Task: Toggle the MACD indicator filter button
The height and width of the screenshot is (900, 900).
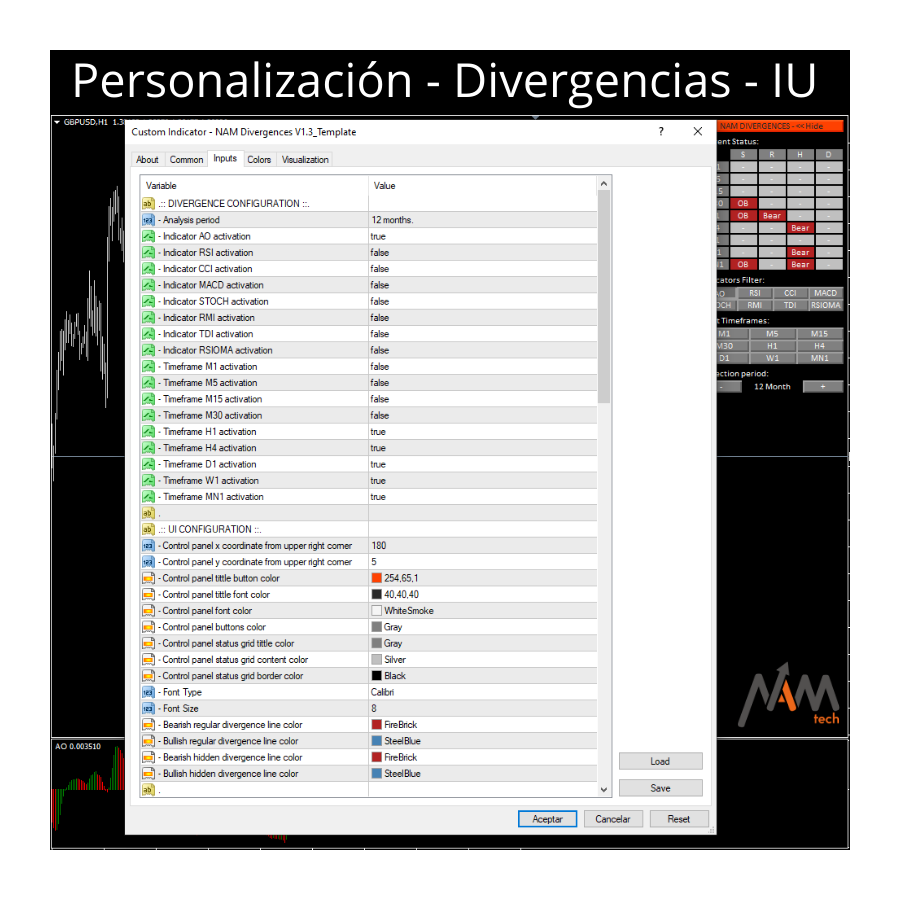Action: (x=825, y=293)
